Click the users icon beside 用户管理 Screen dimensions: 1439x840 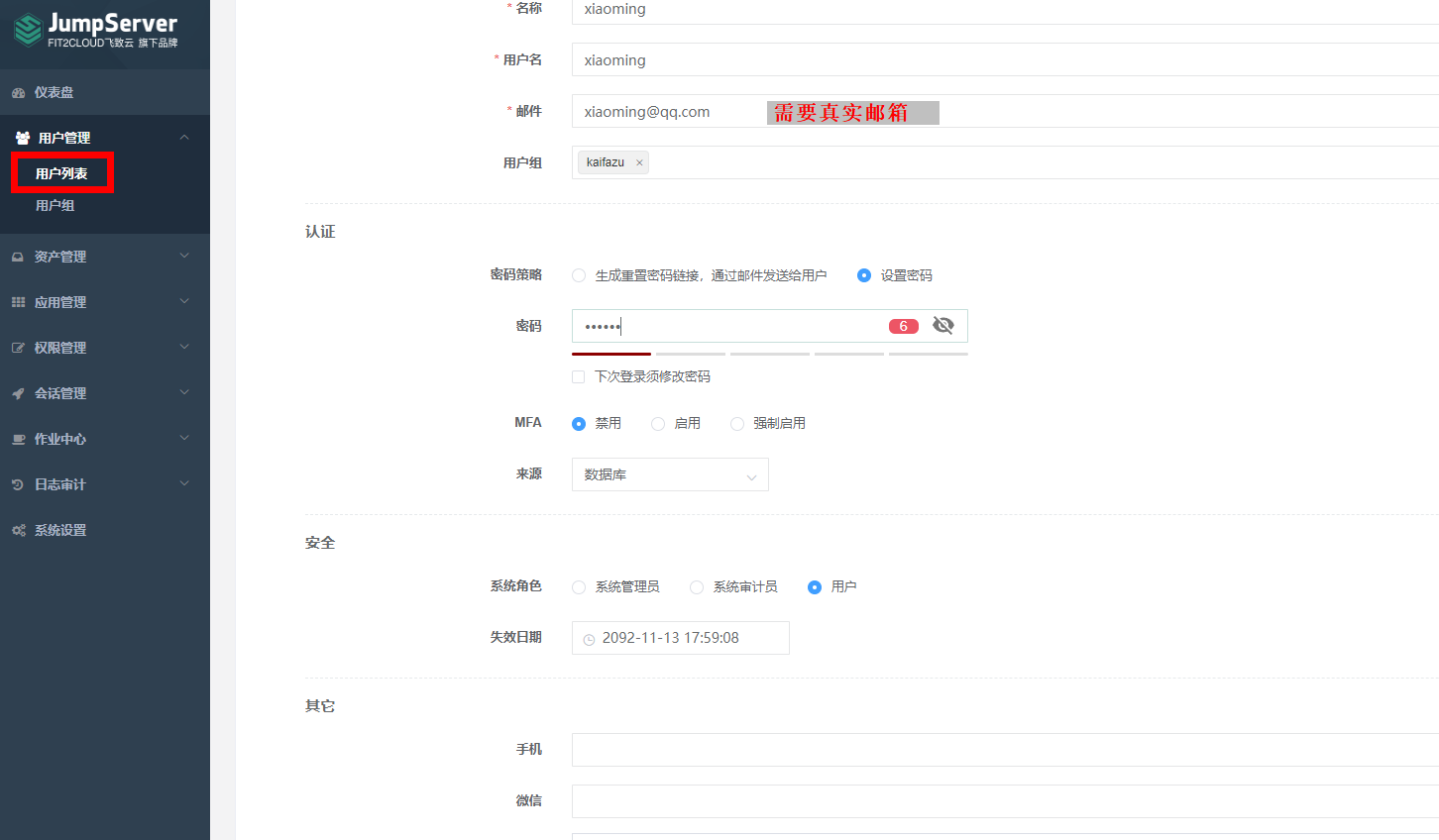pyautogui.click(x=22, y=138)
